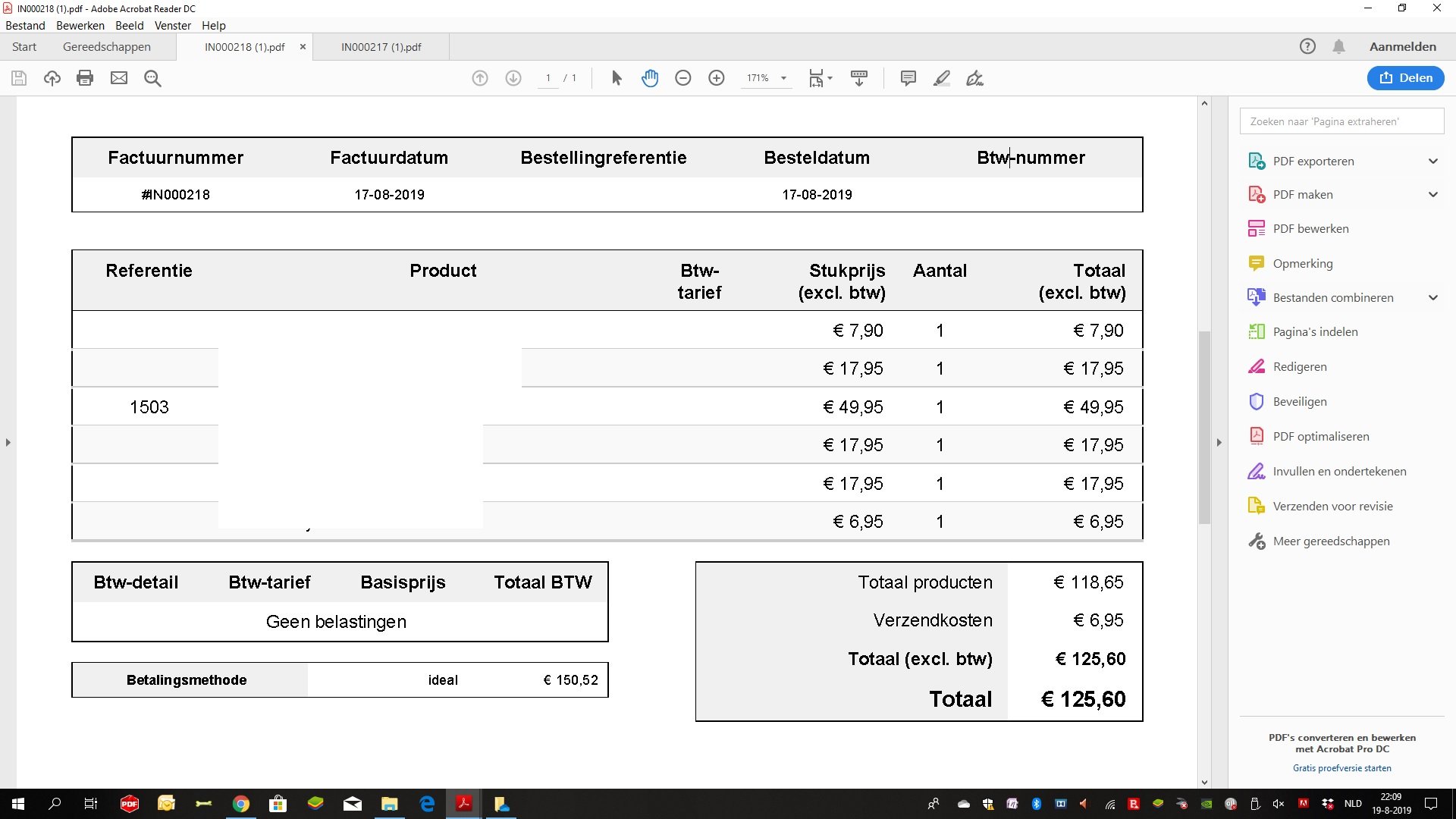1456x819 pixels.
Task: Switch to the IN000217 (1).pdf tab
Action: coord(381,46)
